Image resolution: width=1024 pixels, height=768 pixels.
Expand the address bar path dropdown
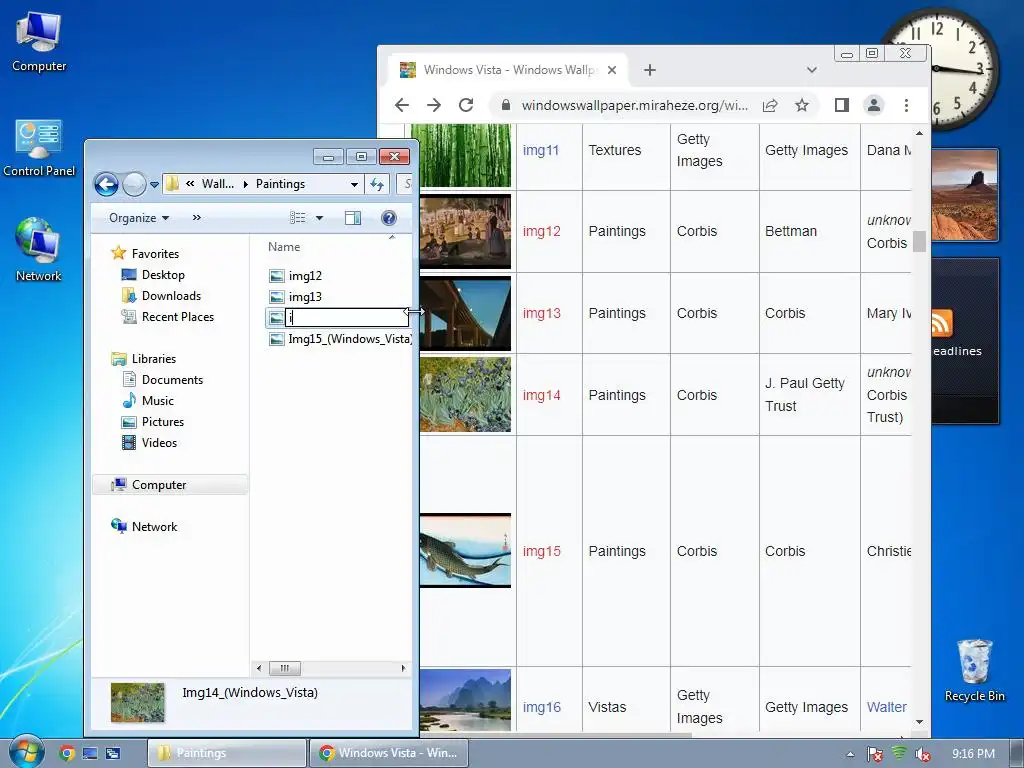click(x=354, y=185)
